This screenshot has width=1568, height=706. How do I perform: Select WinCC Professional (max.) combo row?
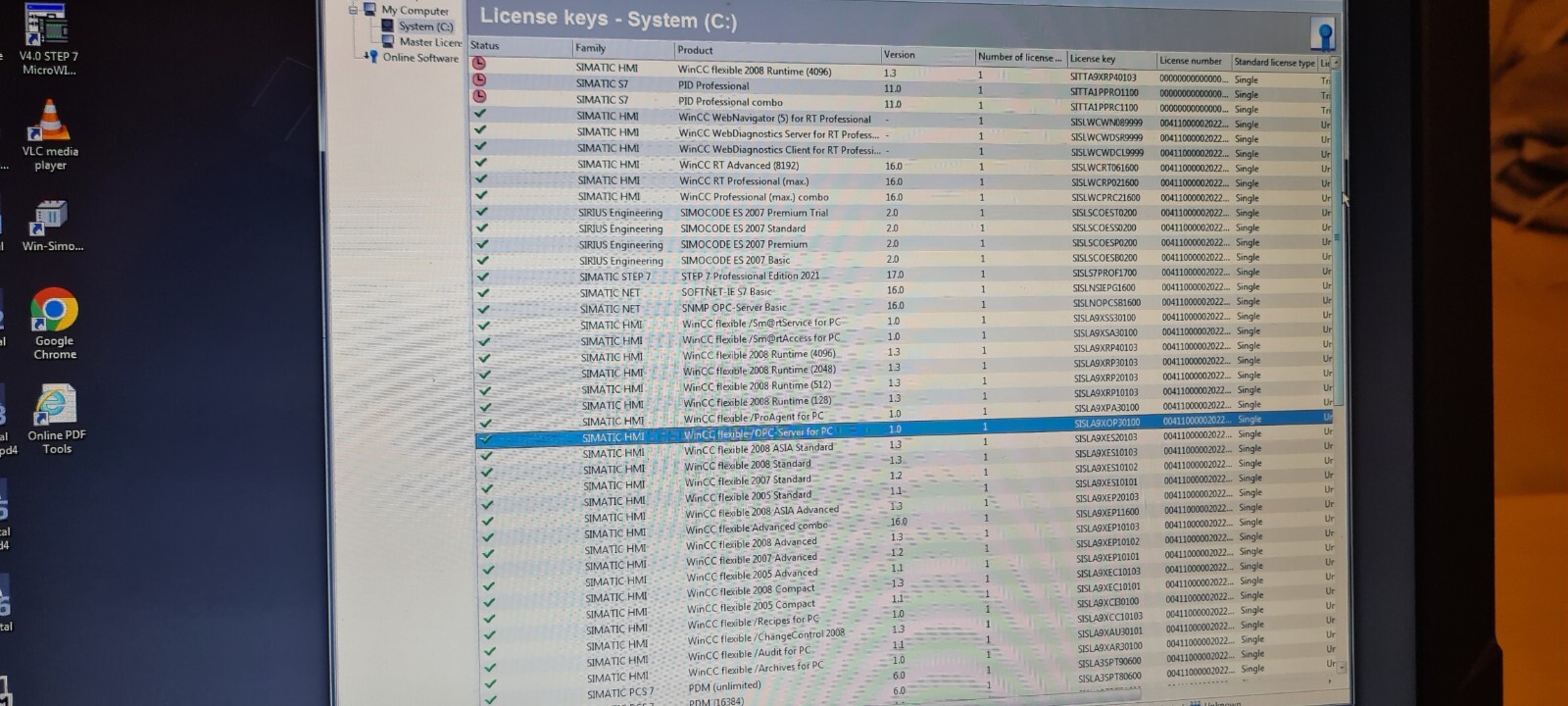click(902, 197)
